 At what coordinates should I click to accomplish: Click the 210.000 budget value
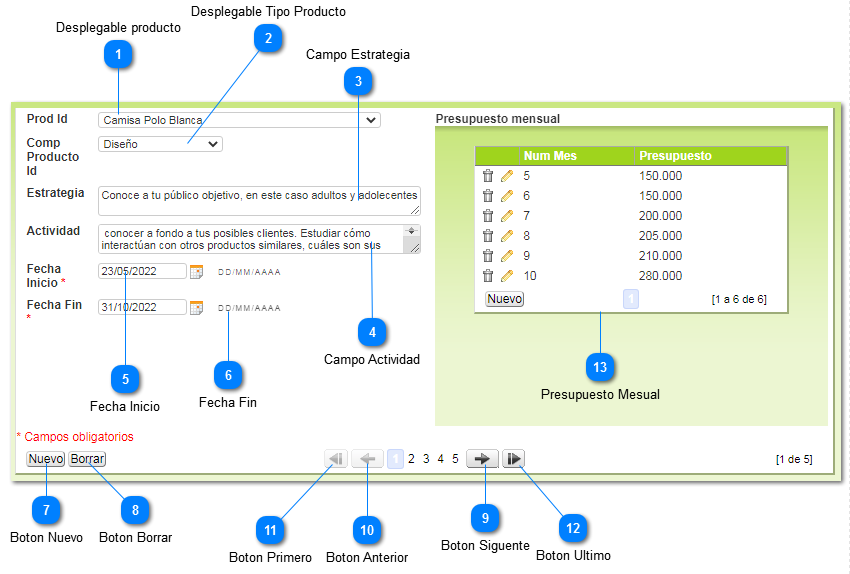pyautogui.click(x=660, y=256)
